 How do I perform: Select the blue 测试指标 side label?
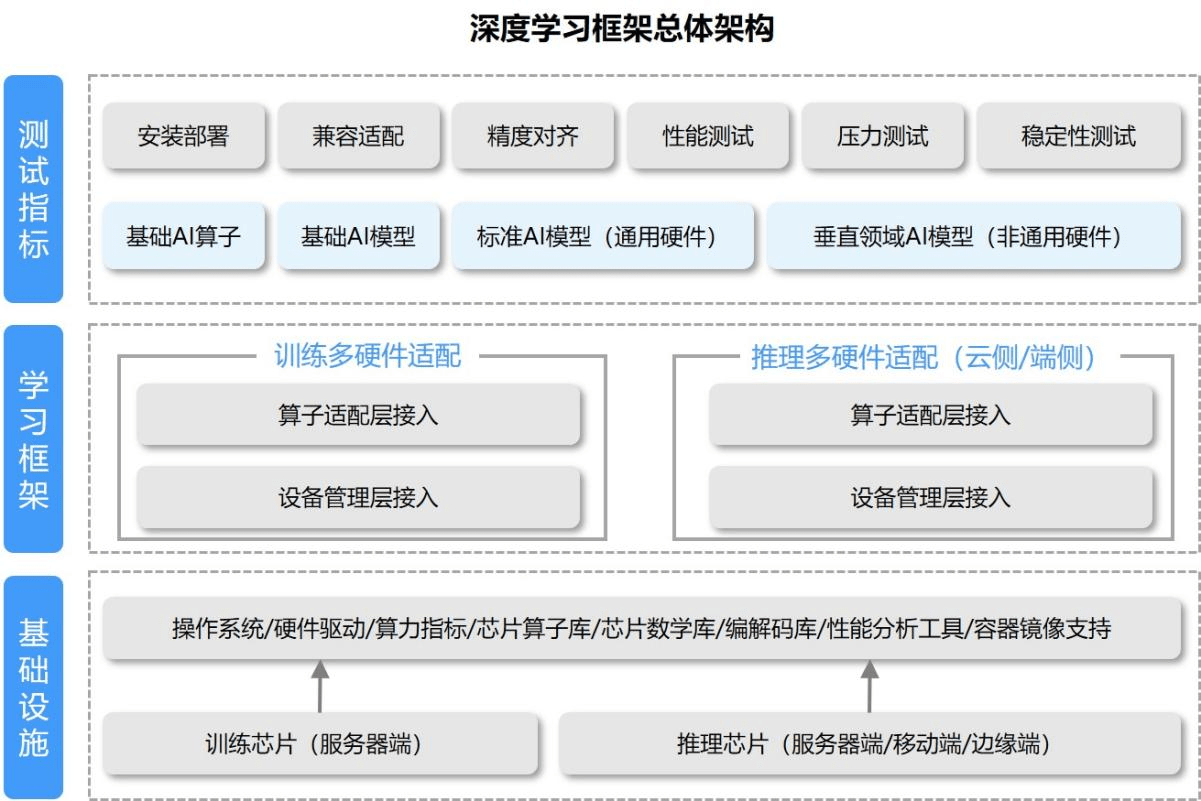click(33, 189)
